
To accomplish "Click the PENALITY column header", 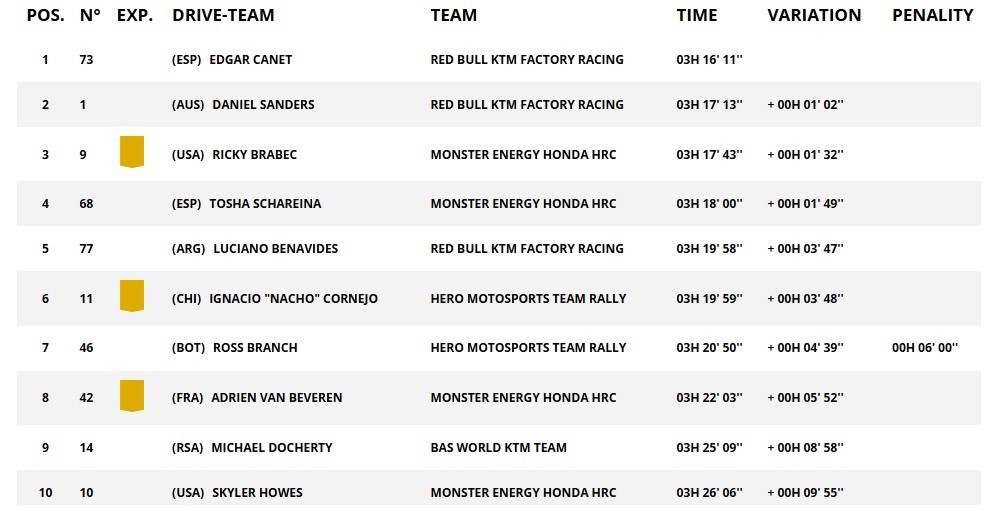I will tap(932, 15).
